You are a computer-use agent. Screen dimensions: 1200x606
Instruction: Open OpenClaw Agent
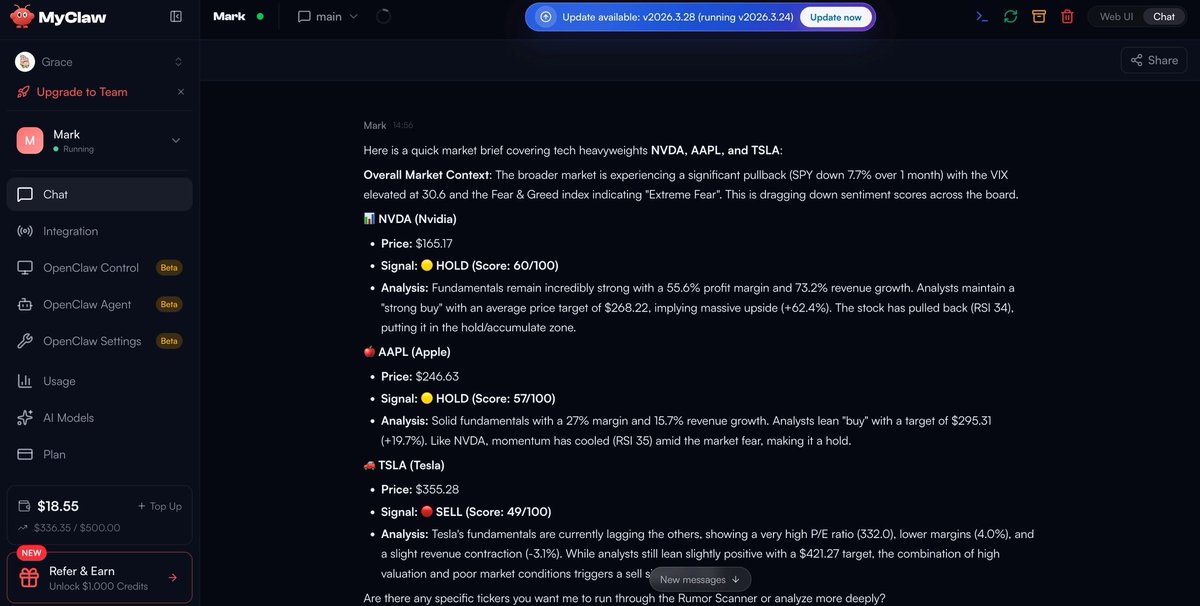pos(99,305)
